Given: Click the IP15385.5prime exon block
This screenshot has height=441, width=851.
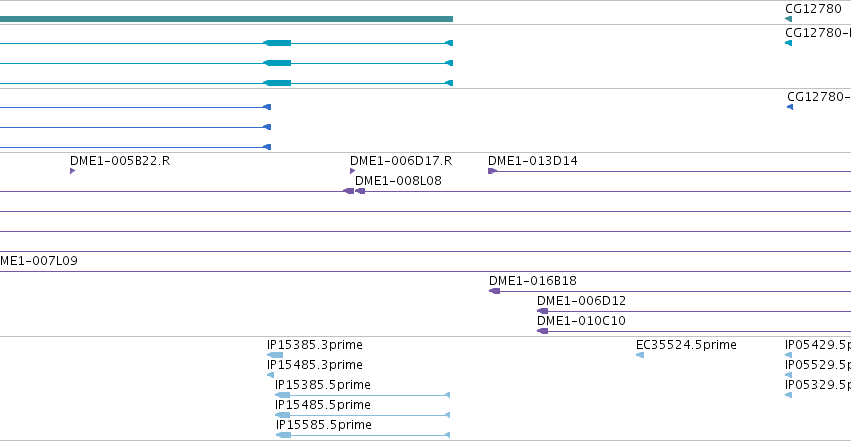Looking at the screenshot, I should 283,395.
